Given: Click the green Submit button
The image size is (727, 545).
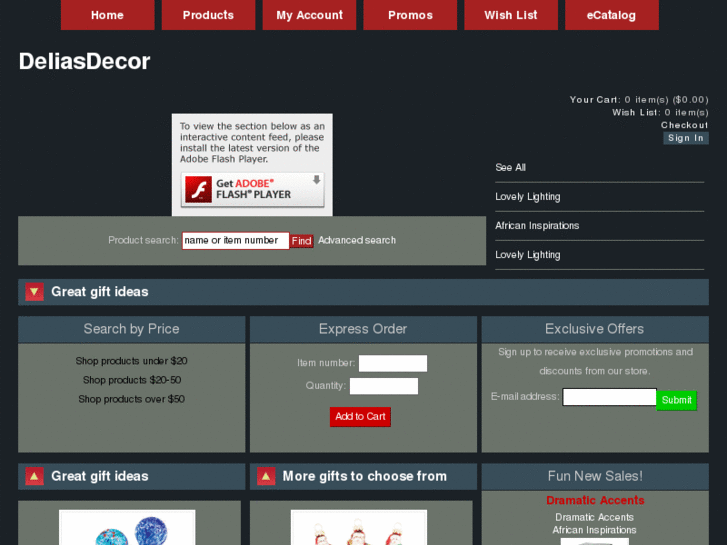Looking at the screenshot, I should point(676,400).
